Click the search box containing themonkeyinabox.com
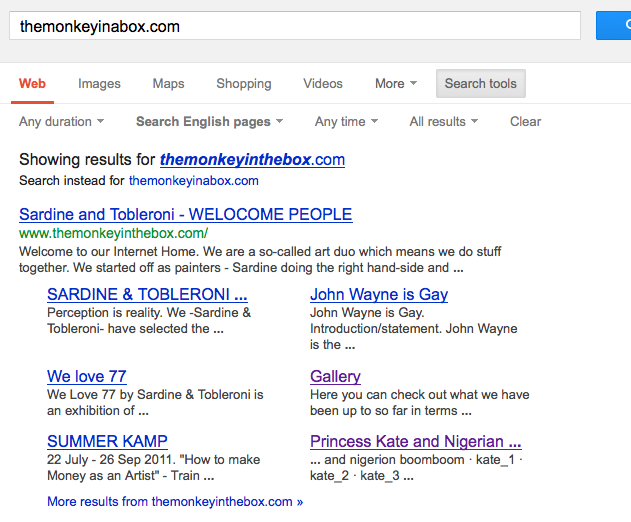This screenshot has width=631, height=522. pos(295,26)
